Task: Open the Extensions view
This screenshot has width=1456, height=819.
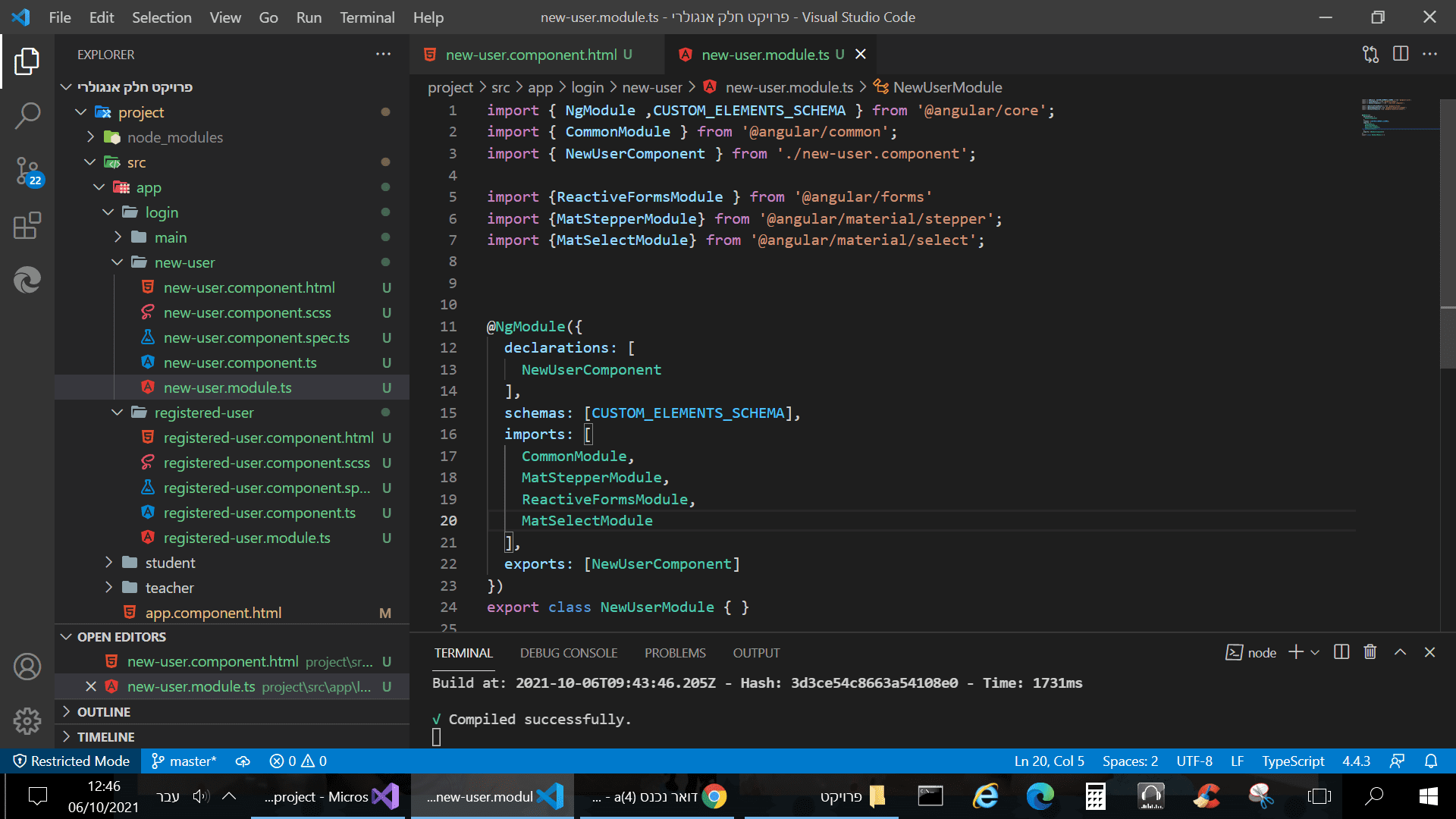Action: click(27, 225)
